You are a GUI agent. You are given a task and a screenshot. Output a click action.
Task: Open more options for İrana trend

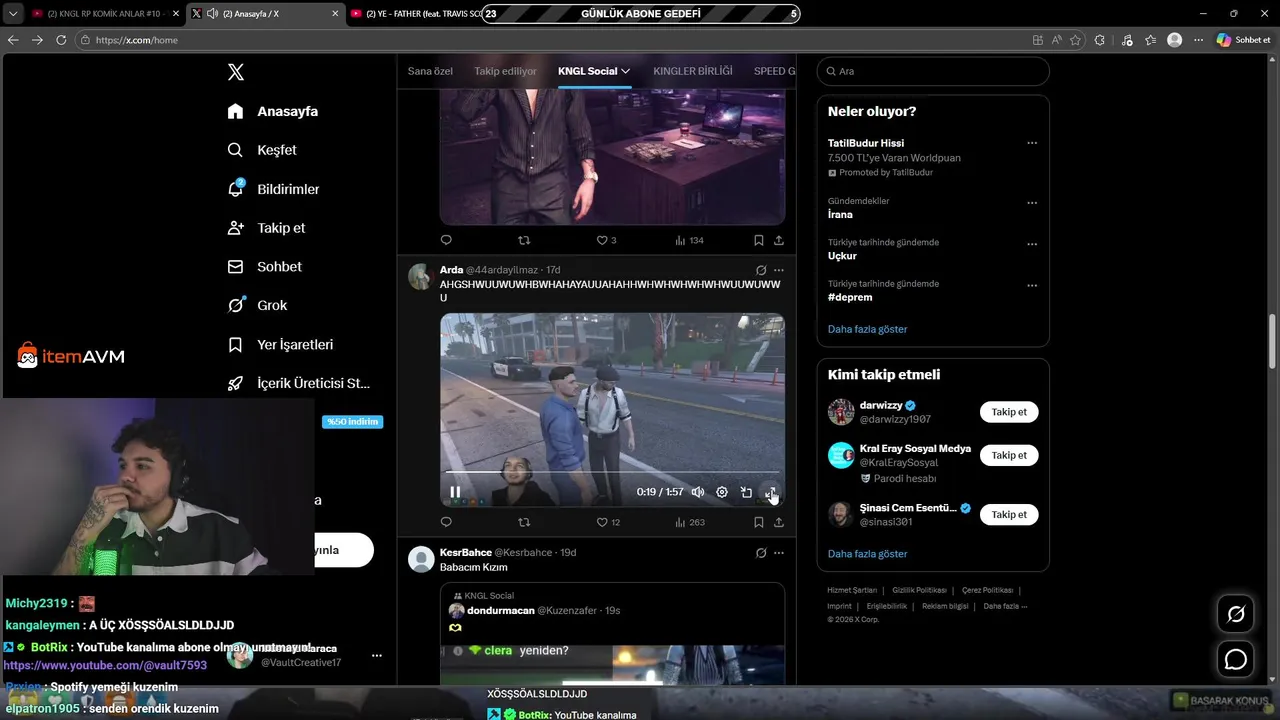click(1032, 202)
